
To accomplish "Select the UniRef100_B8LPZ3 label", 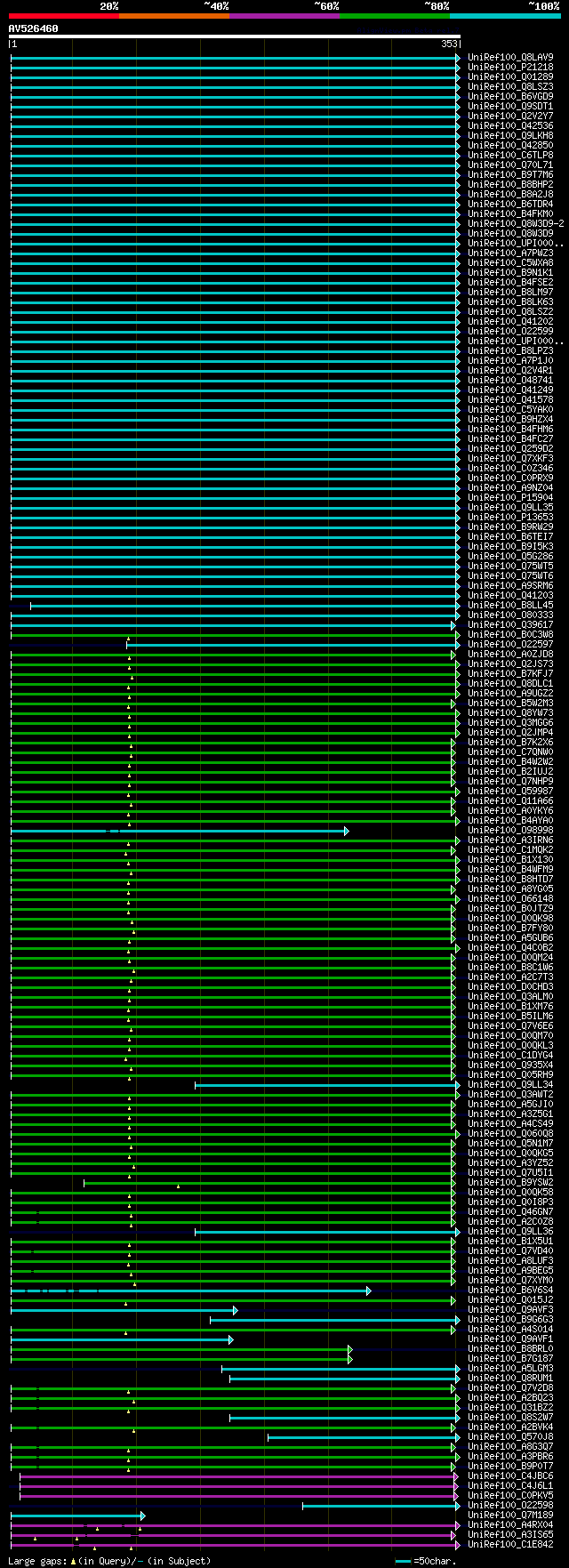I will tap(510, 350).
